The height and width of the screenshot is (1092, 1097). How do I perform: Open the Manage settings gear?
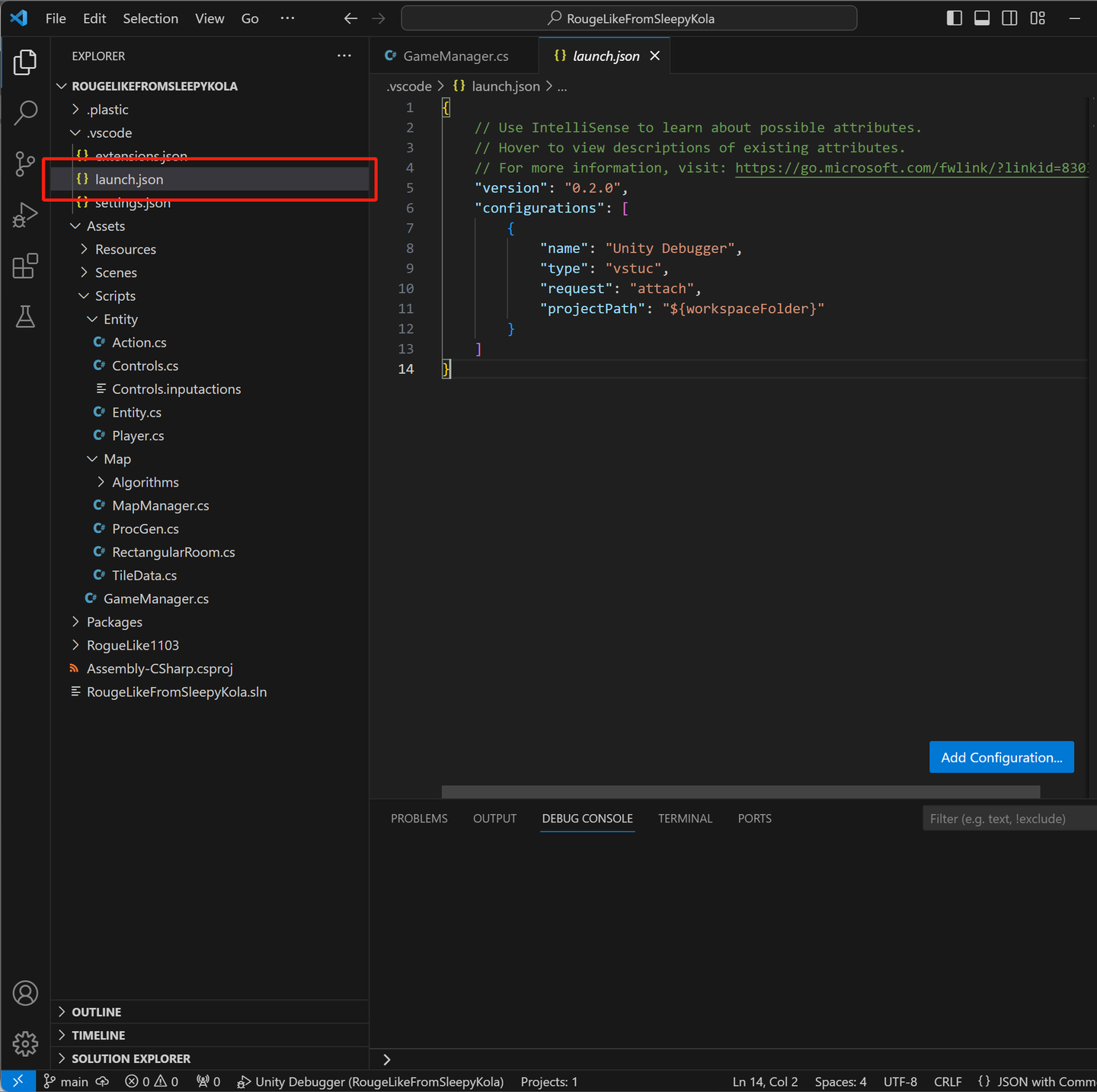[x=25, y=1044]
